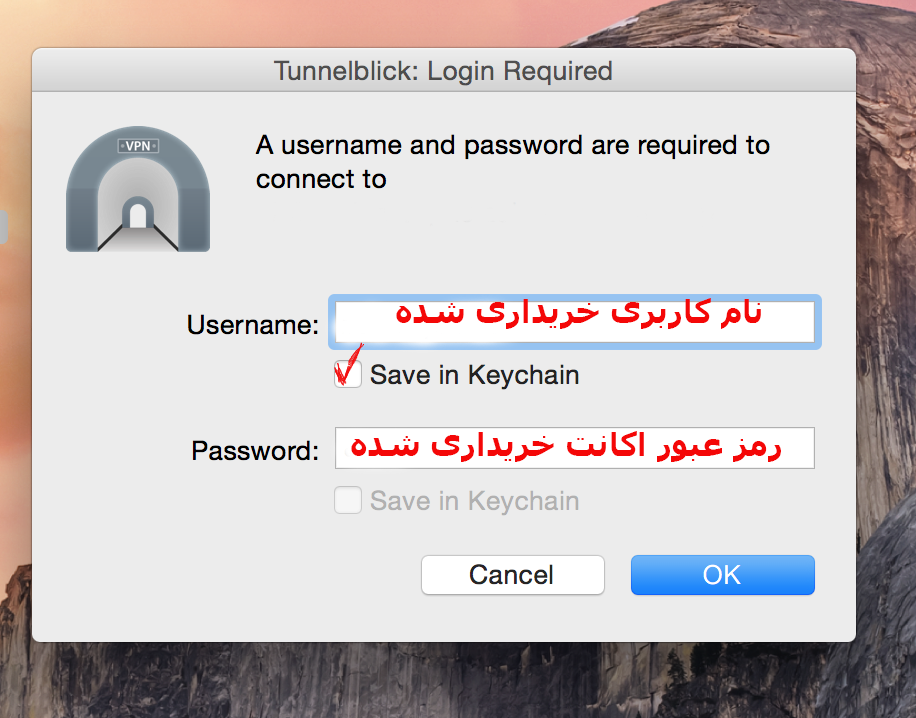Focus the Username input field

574,322
